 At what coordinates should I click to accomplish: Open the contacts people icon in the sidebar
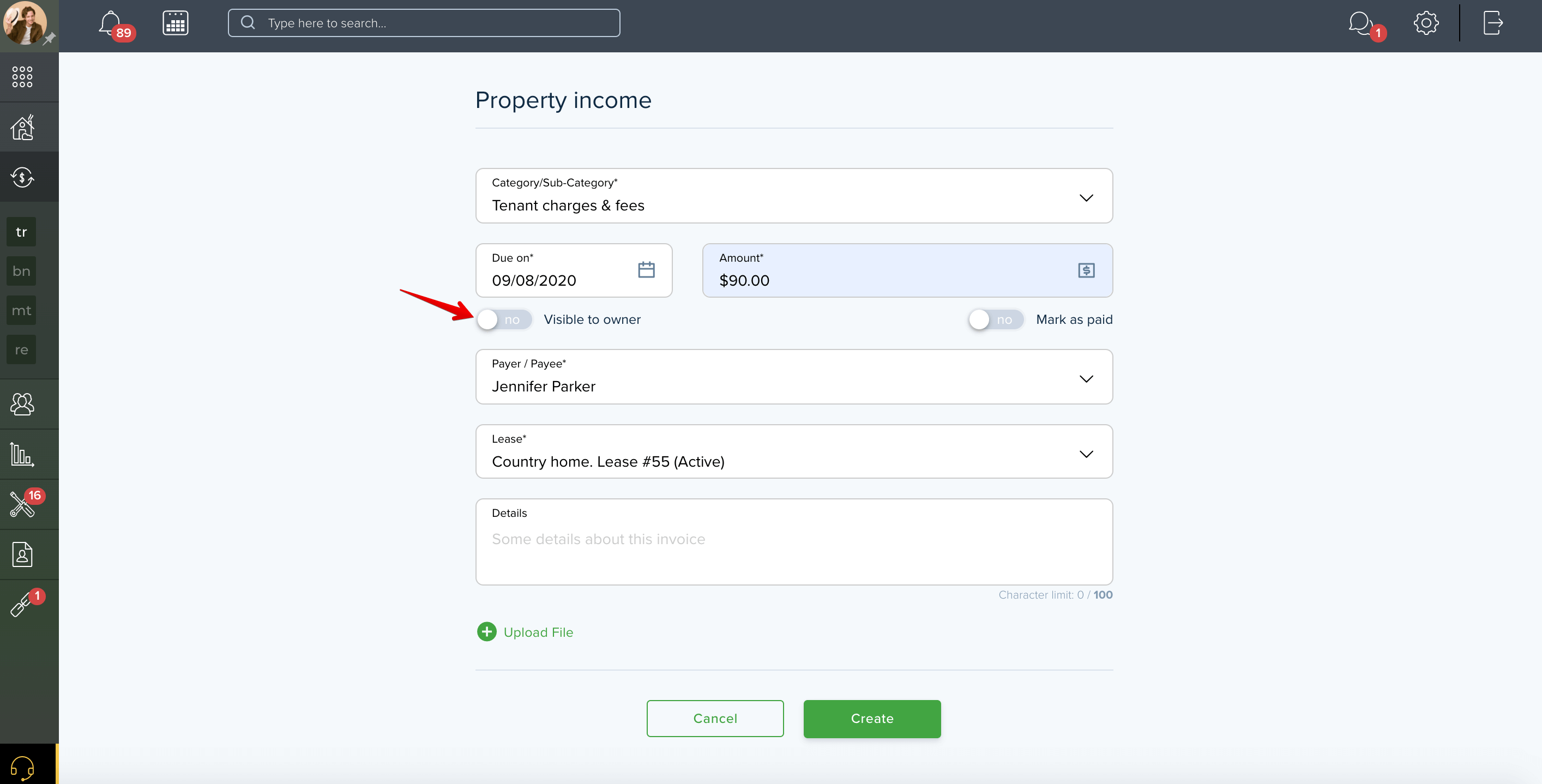[22, 404]
